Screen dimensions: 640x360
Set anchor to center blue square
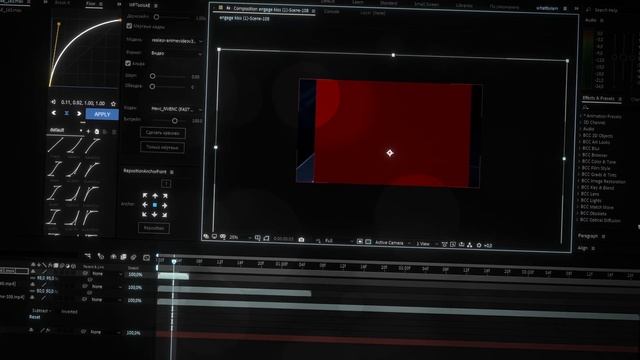pos(155,205)
